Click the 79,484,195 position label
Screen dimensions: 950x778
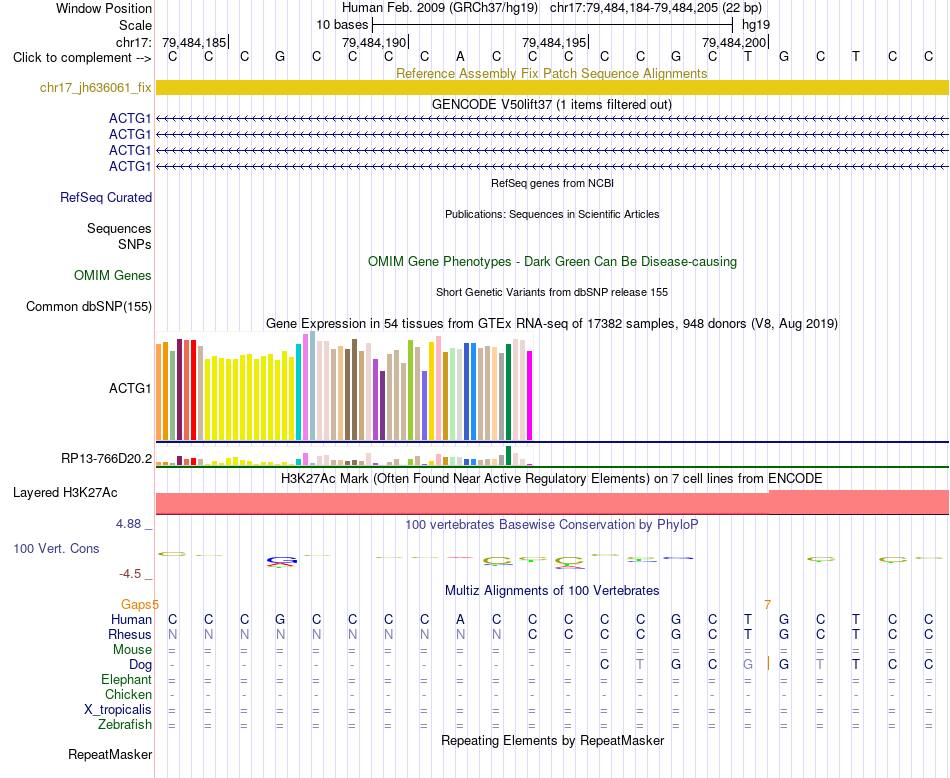[x=554, y=42]
